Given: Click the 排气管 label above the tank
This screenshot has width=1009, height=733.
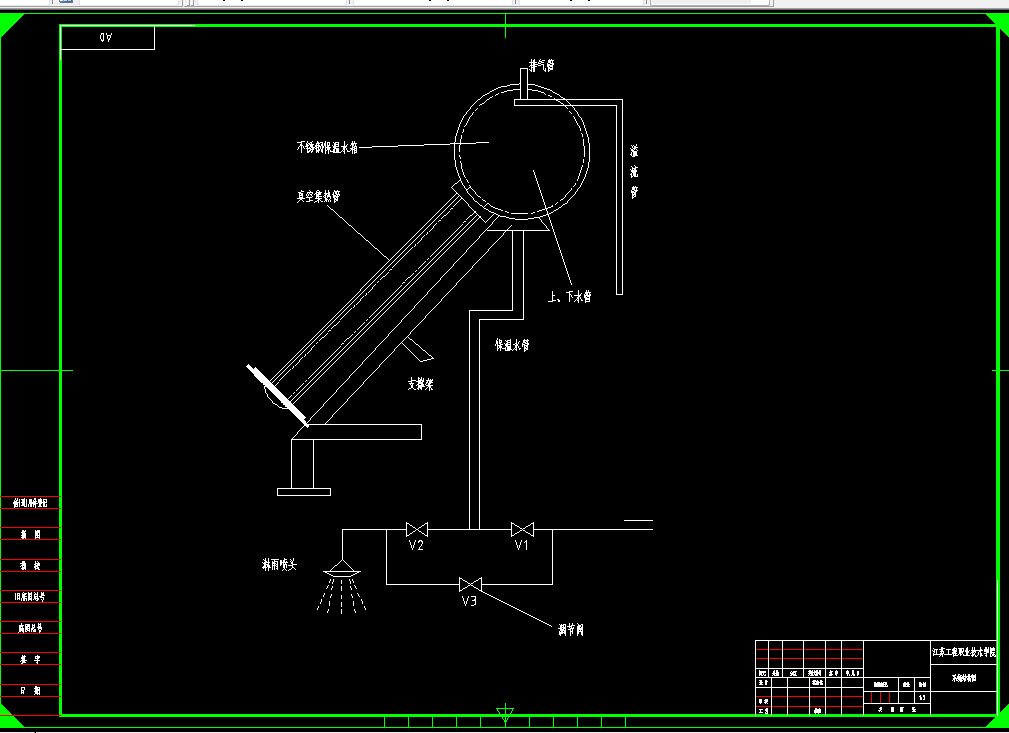Looking at the screenshot, I should 541,66.
